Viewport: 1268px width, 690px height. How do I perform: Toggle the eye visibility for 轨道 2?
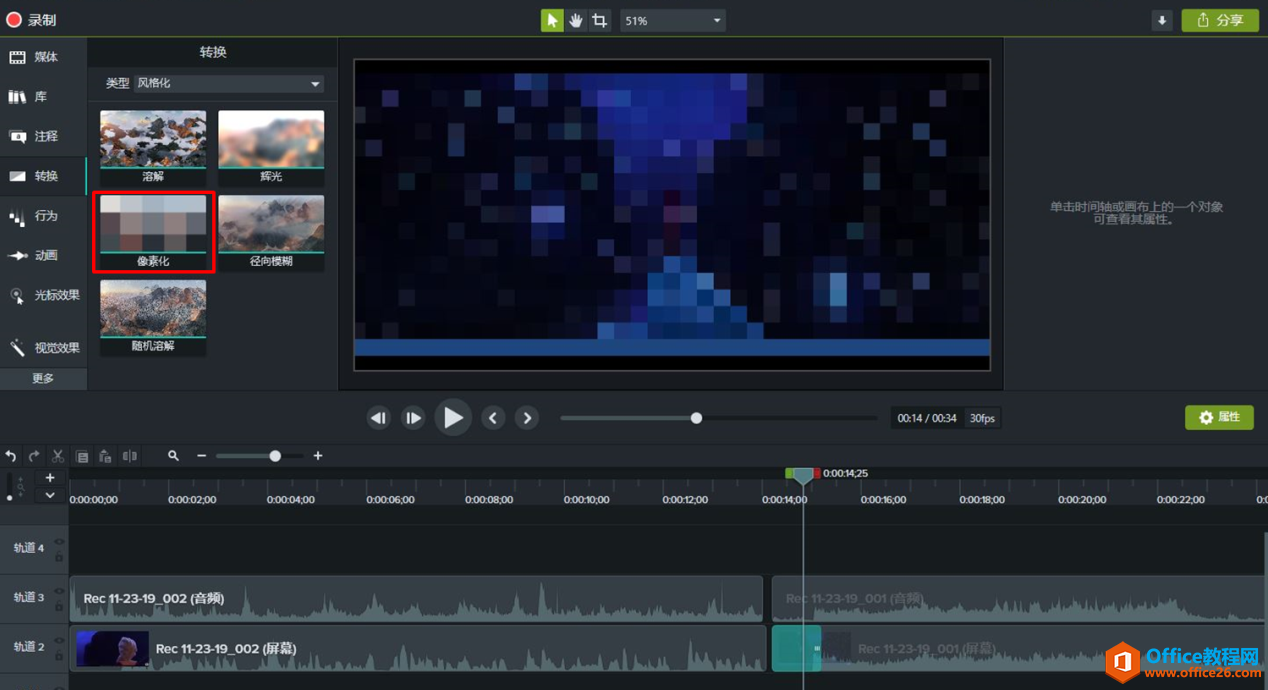(x=58, y=641)
